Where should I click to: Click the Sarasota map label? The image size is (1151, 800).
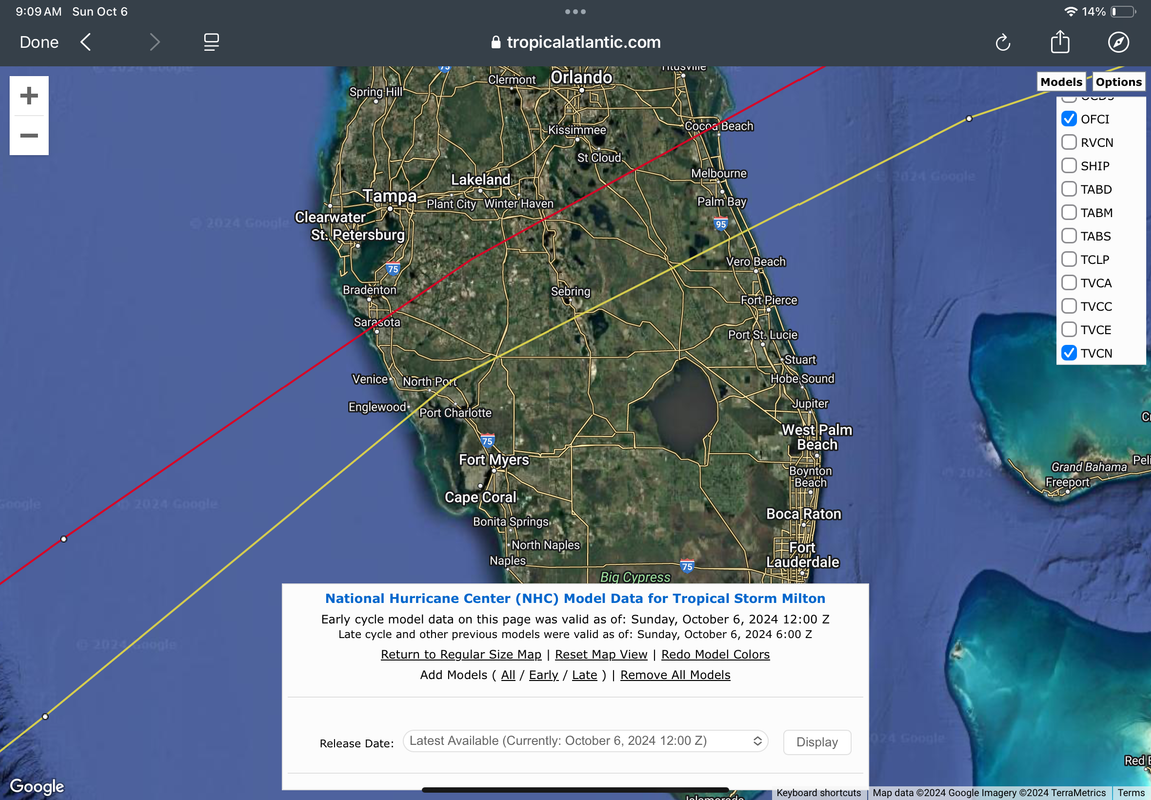pos(377,322)
